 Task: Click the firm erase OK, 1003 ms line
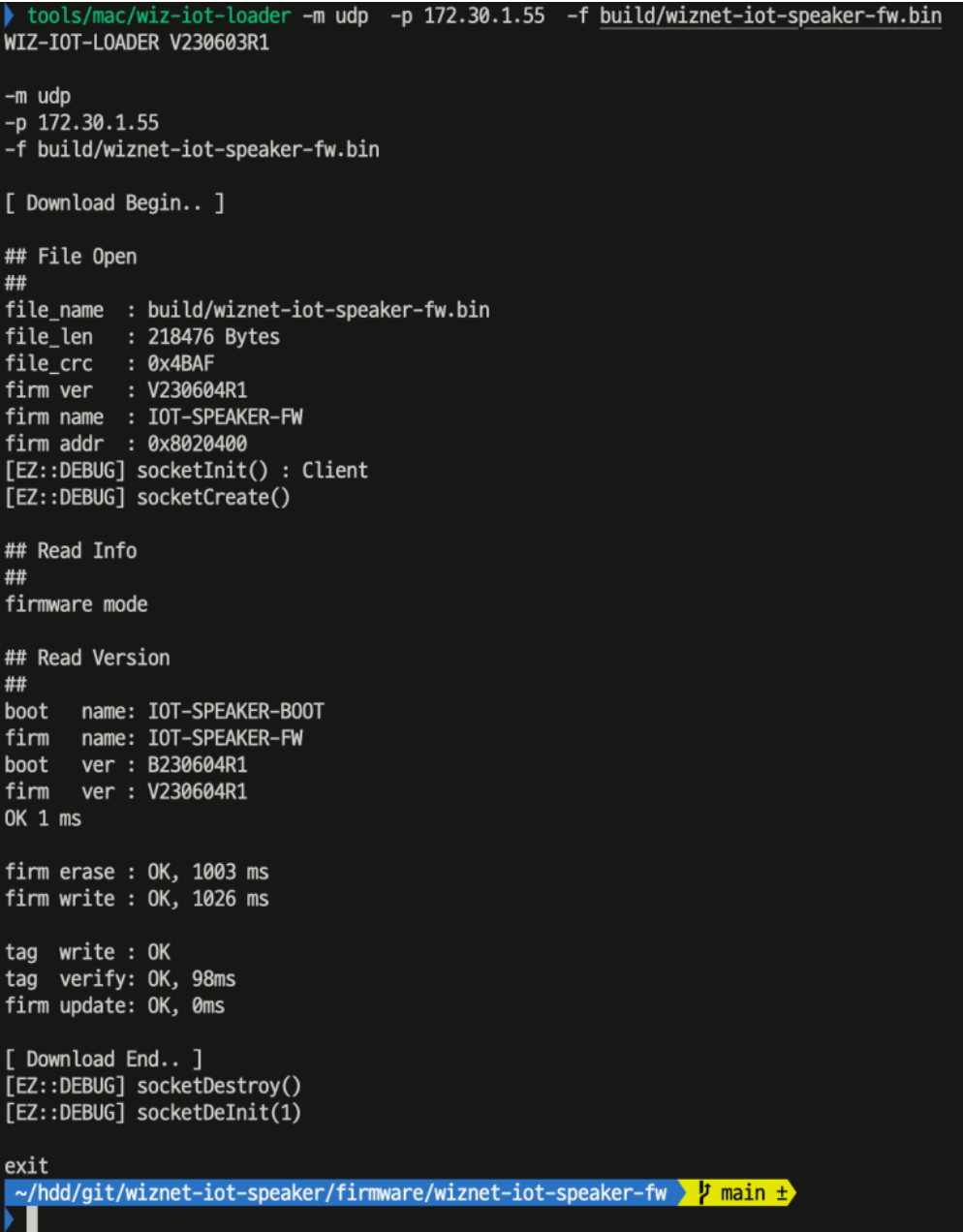(x=137, y=872)
